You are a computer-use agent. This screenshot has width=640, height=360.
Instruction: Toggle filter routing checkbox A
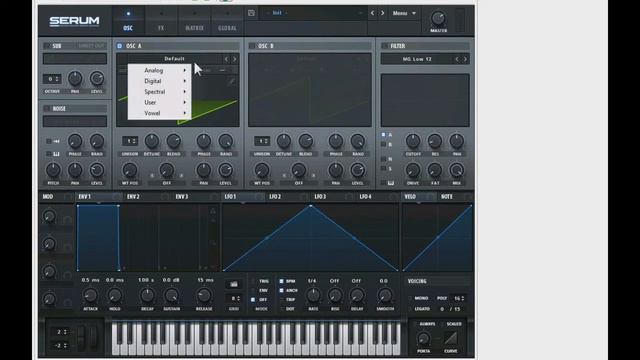click(x=383, y=134)
